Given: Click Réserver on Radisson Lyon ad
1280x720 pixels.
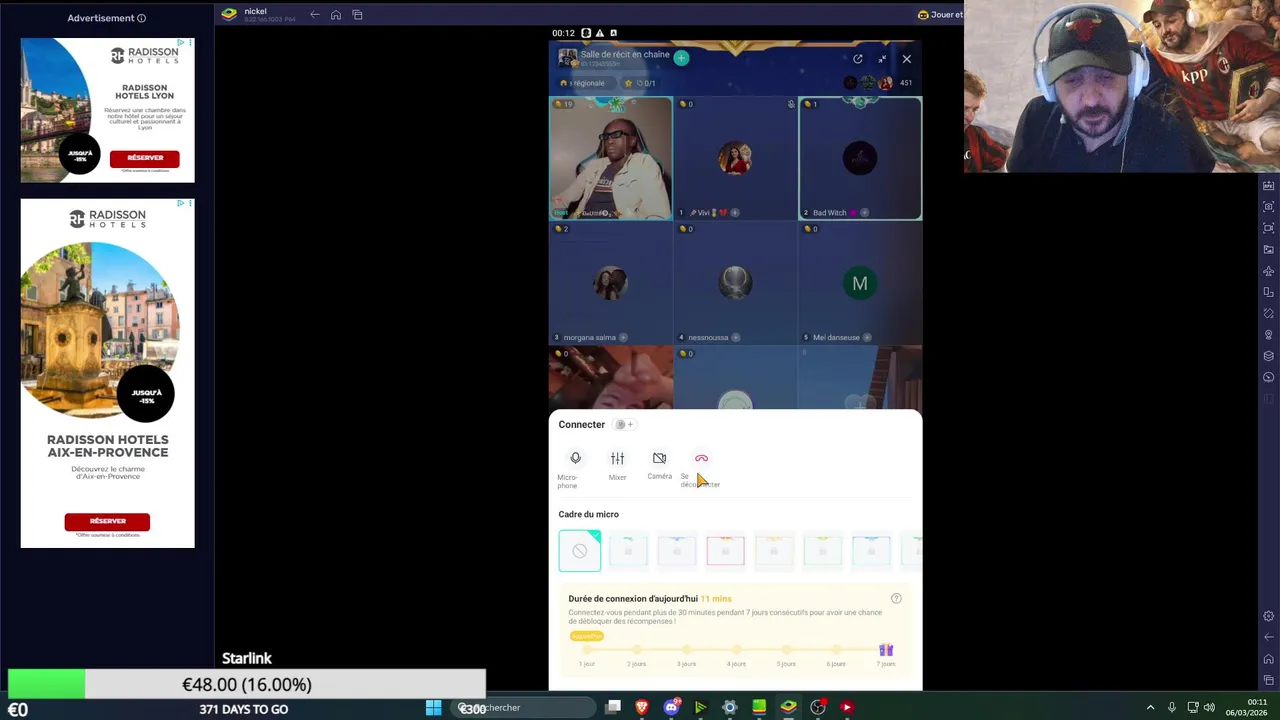Looking at the screenshot, I should click(x=145, y=158).
